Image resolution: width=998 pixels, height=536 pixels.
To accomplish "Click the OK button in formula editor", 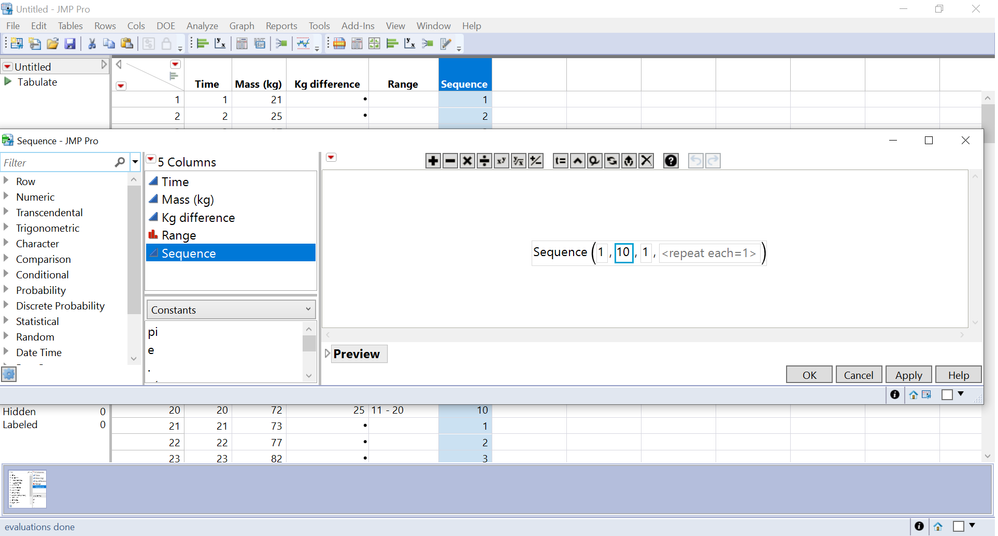I will 809,375.
